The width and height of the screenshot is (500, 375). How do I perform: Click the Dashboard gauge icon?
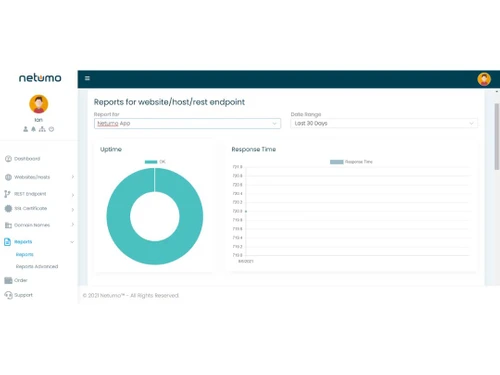pos(8,159)
